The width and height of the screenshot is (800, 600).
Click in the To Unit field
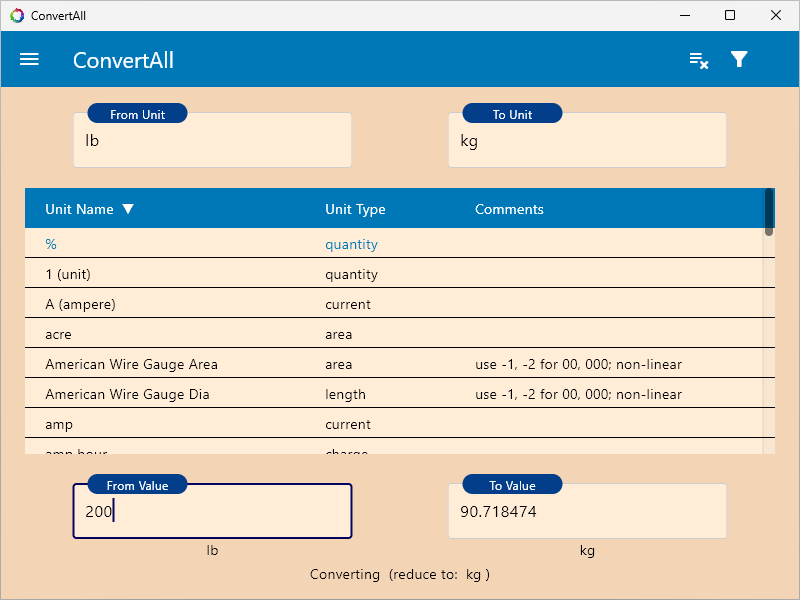tap(587, 141)
